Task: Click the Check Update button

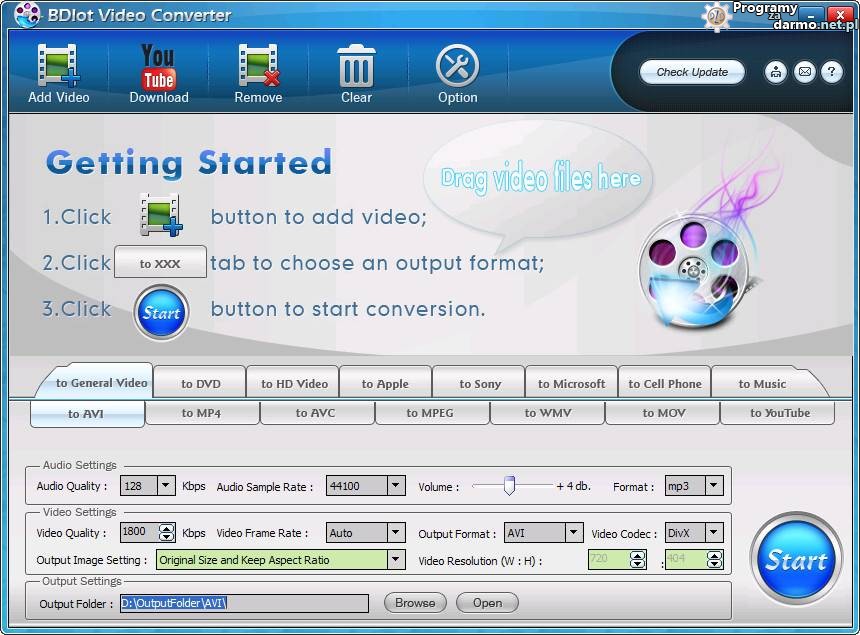Action: coord(692,72)
